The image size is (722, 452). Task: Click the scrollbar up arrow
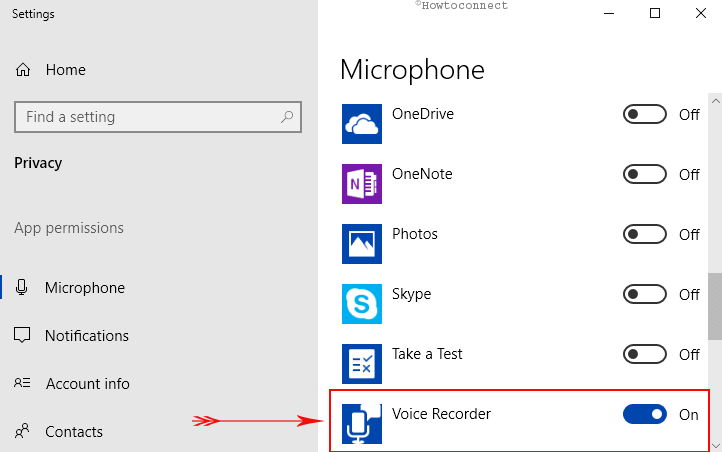pyautogui.click(x=715, y=101)
